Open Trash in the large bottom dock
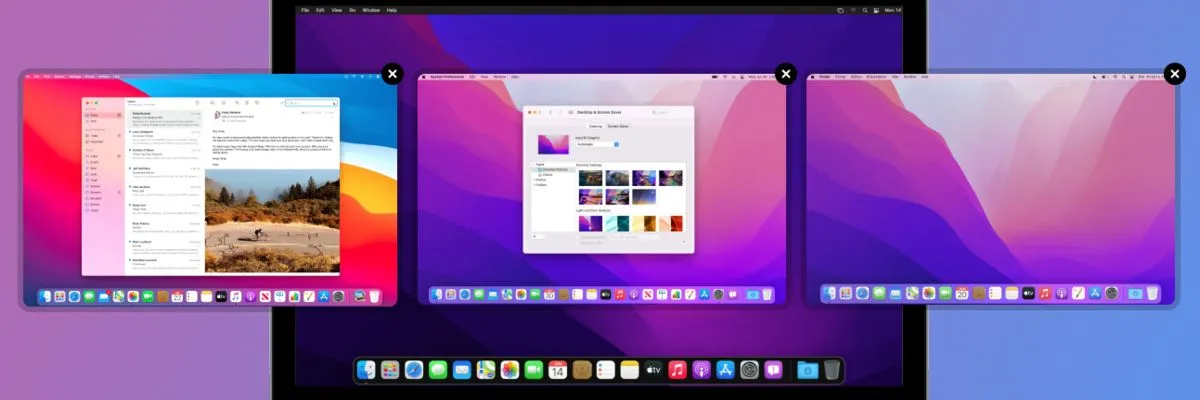Viewport: 1200px width, 400px height. pyautogui.click(x=832, y=370)
